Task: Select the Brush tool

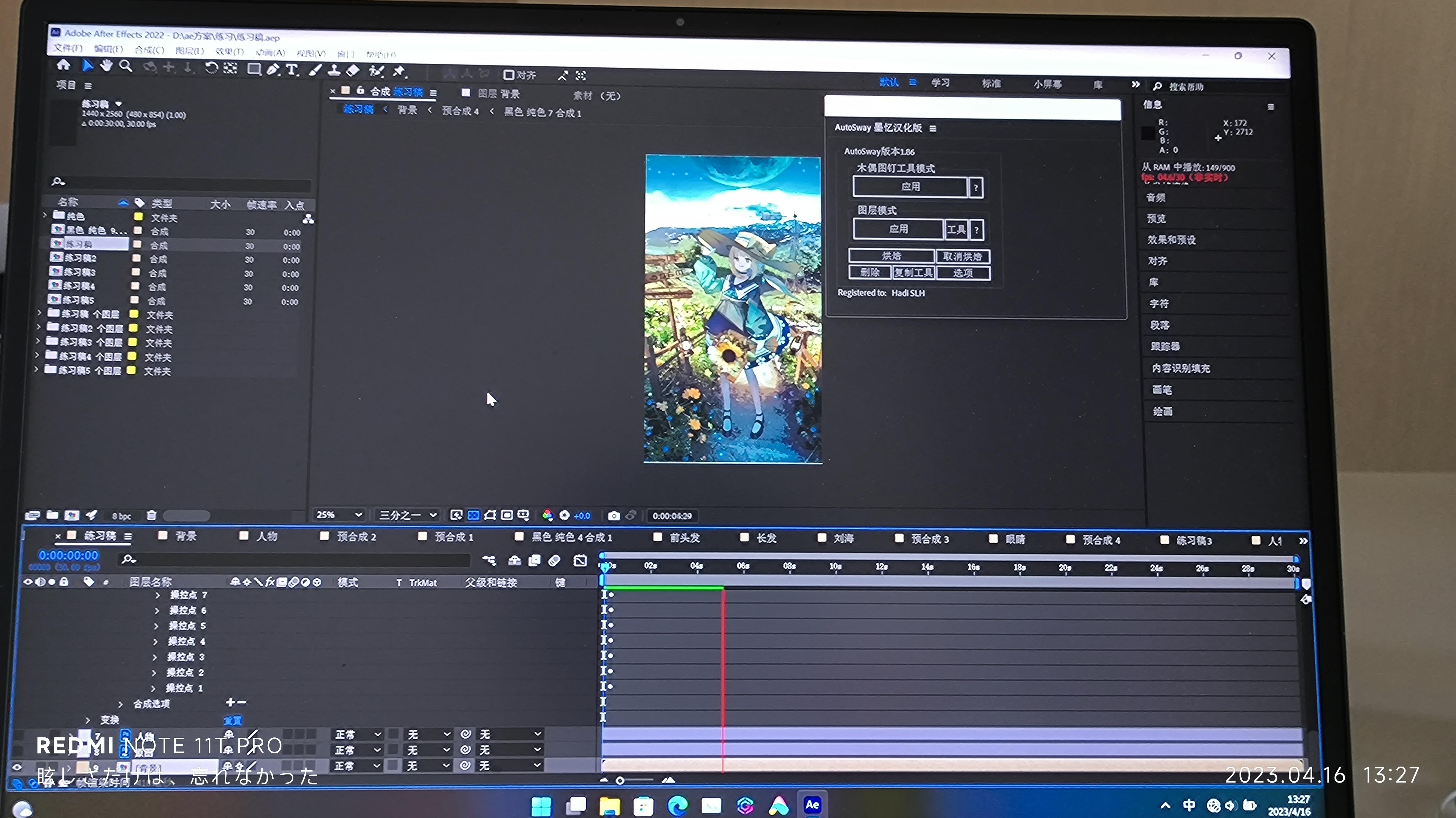Action: [315, 70]
